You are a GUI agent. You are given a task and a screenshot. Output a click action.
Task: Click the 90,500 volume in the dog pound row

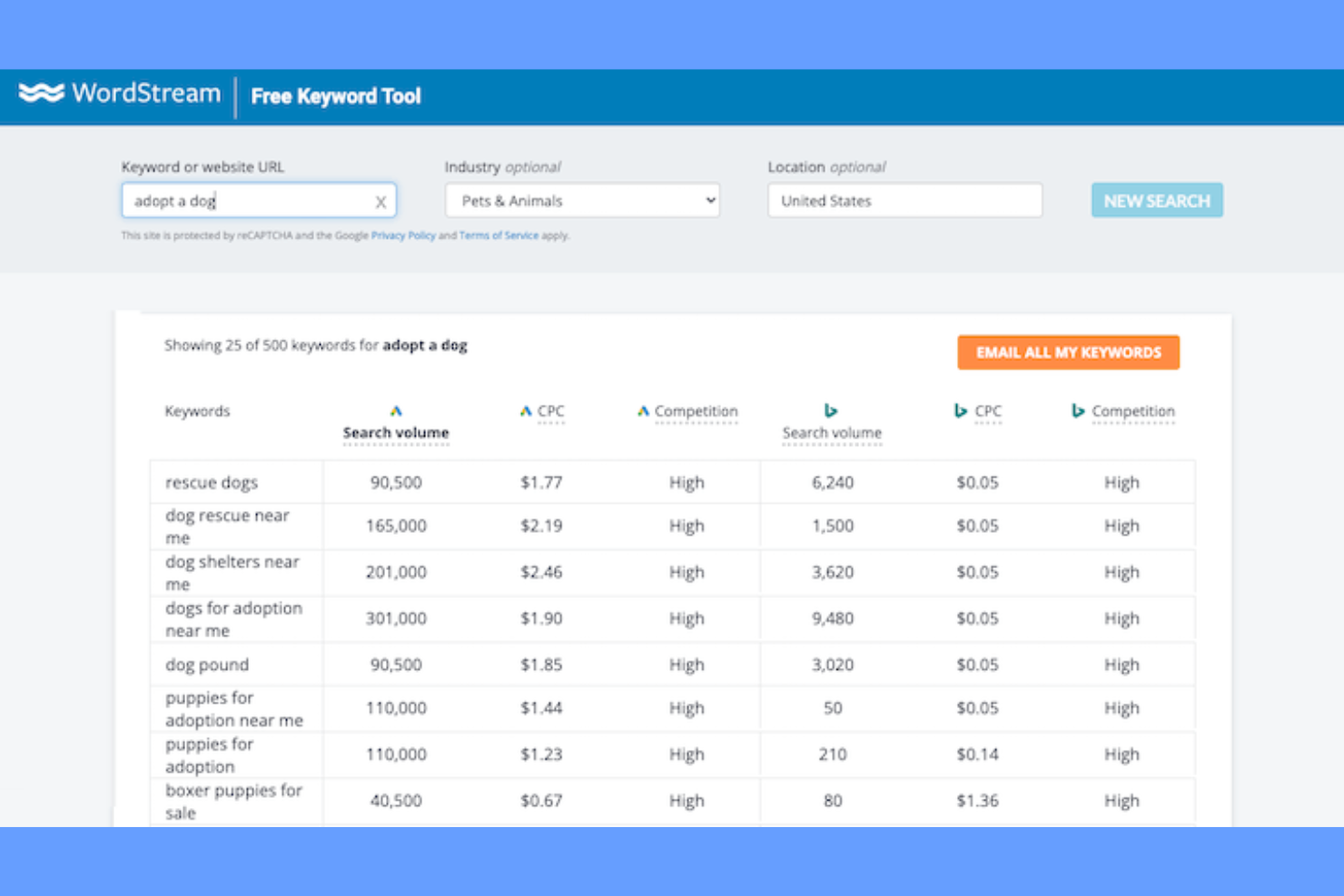tap(396, 665)
